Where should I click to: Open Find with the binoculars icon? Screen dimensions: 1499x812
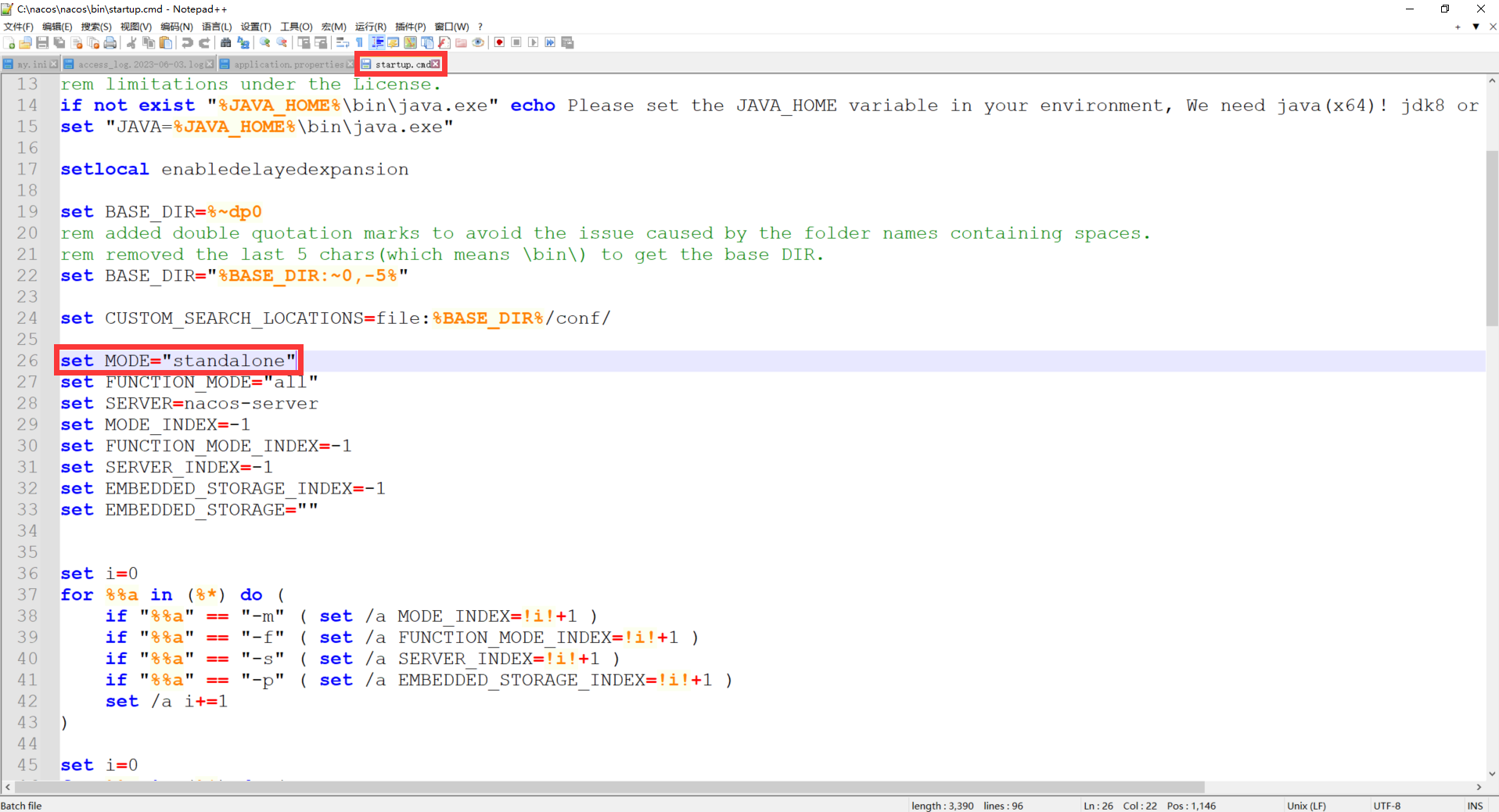(226, 43)
